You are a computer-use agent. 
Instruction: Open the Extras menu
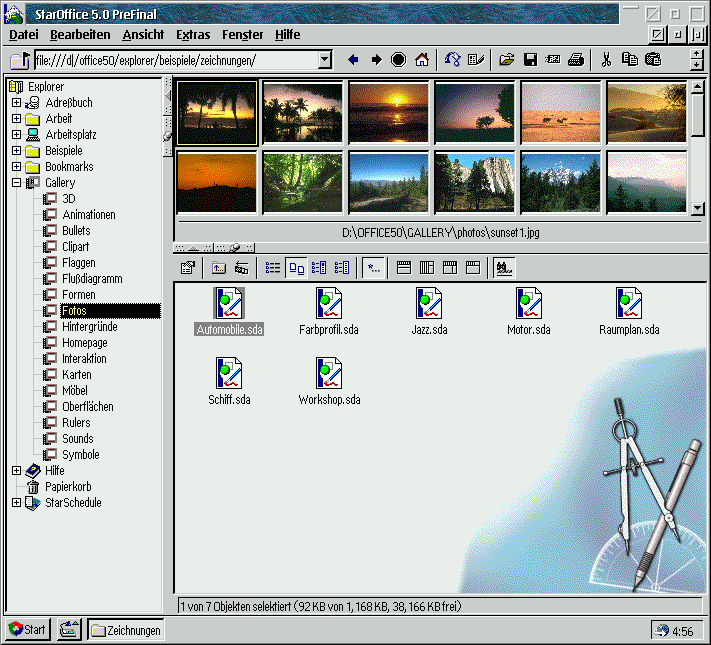pyautogui.click(x=193, y=34)
